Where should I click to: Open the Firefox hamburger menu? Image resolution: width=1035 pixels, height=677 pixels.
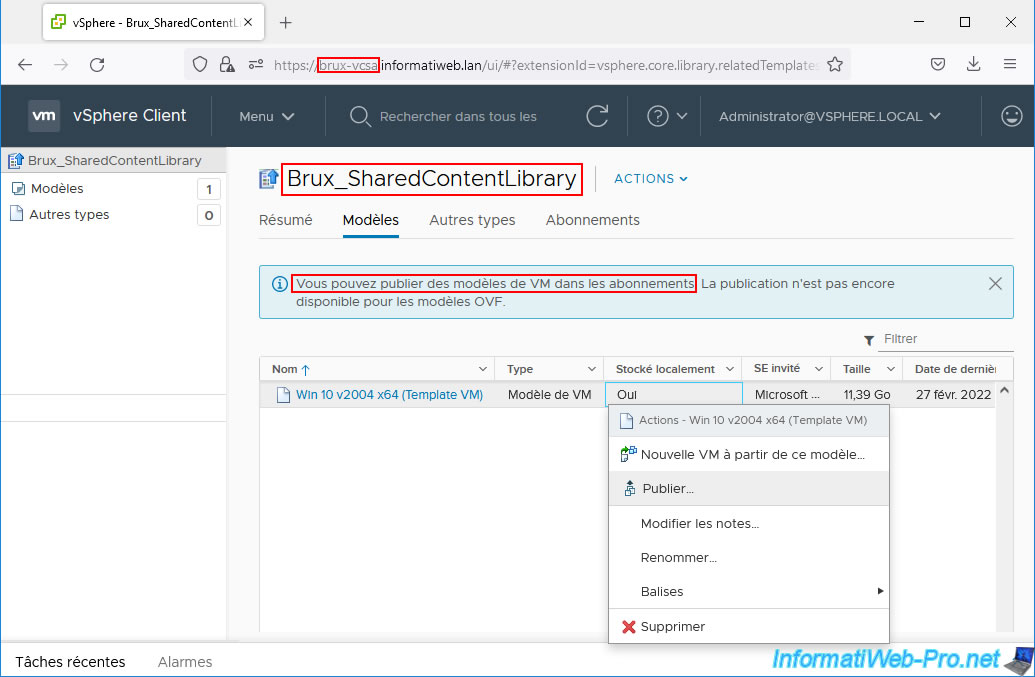point(1010,64)
